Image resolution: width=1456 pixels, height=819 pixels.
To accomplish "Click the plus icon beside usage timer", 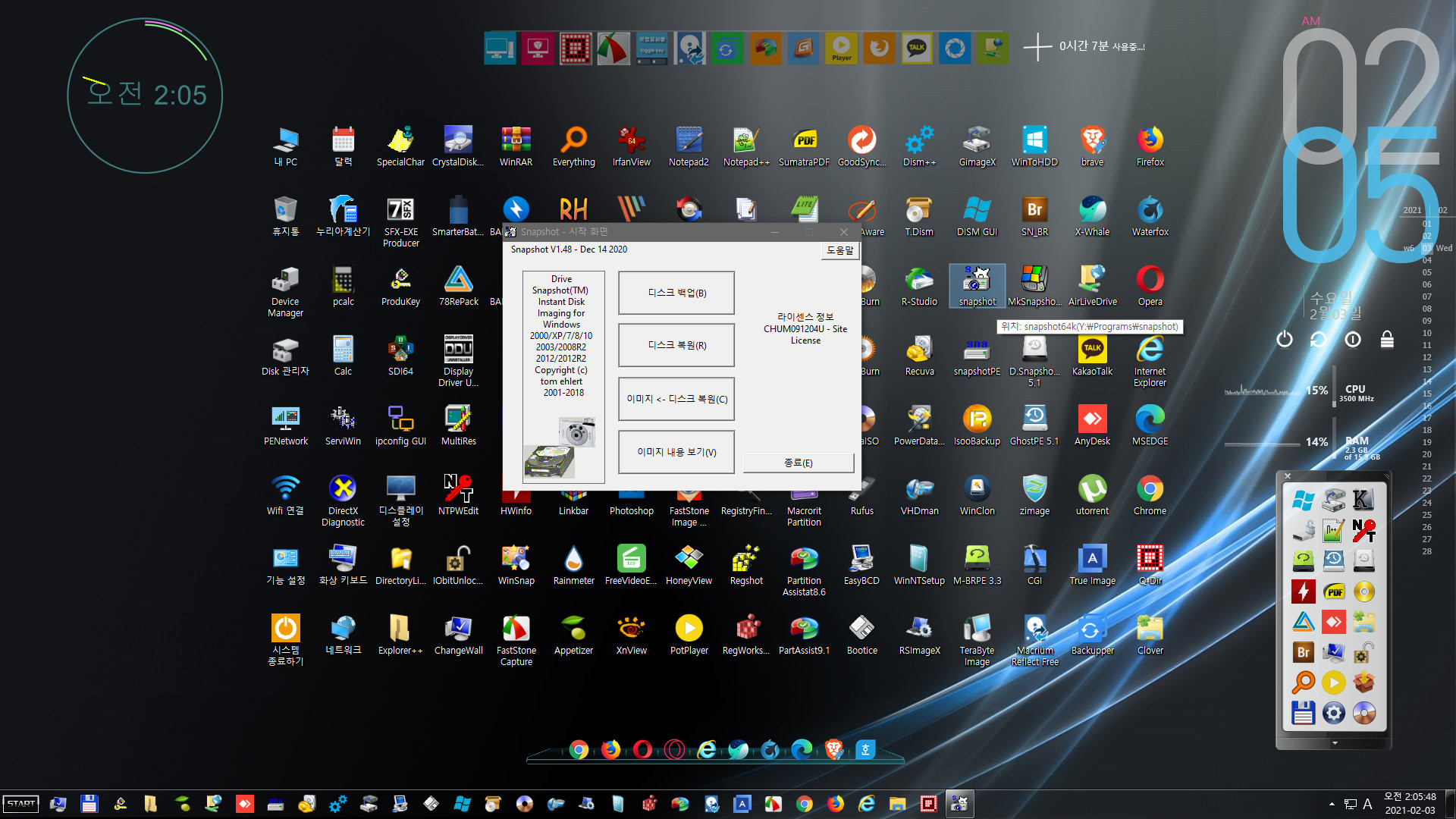I will 1037,47.
